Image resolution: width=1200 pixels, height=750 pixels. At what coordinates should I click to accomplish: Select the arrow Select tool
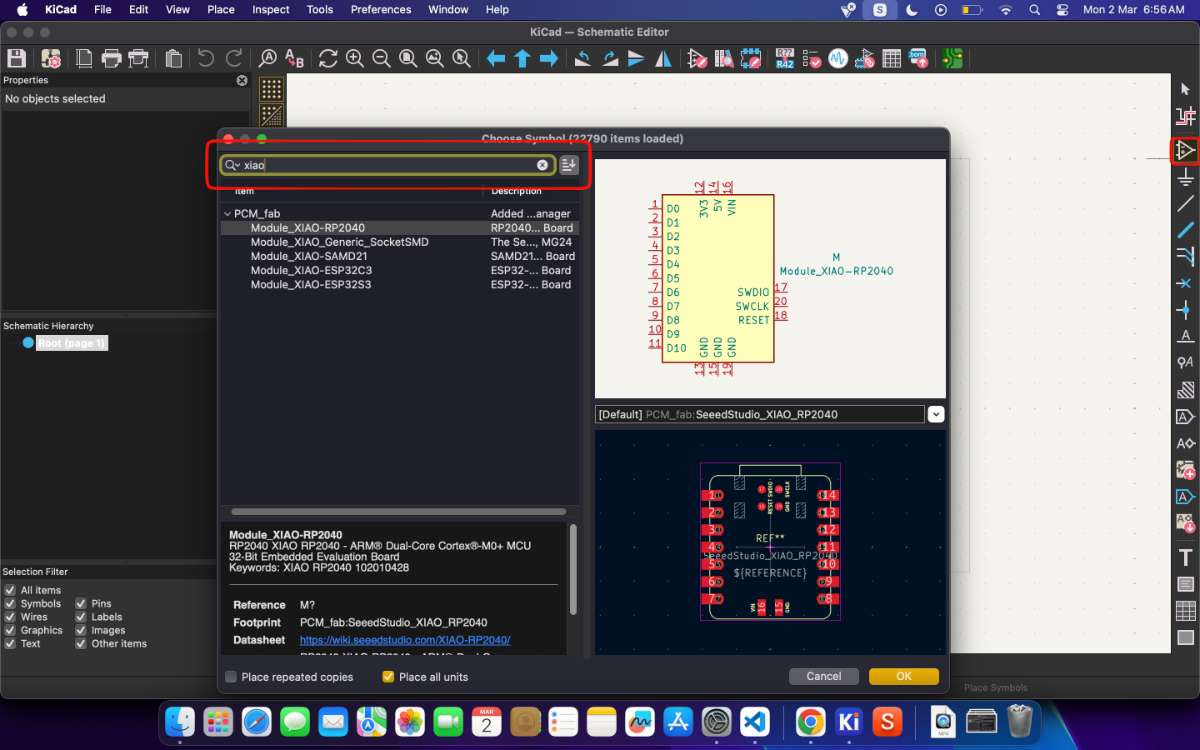tap(1186, 89)
